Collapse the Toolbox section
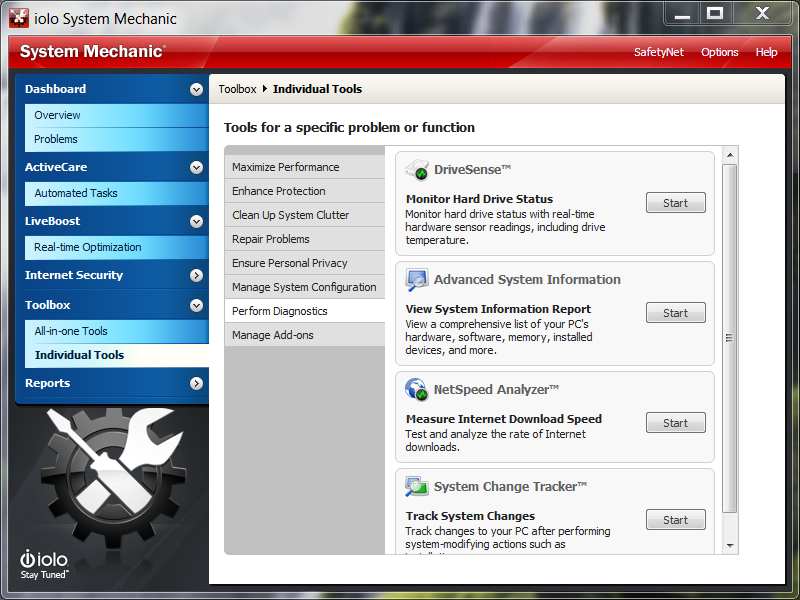The image size is (800, 600). tap(196, 305)
